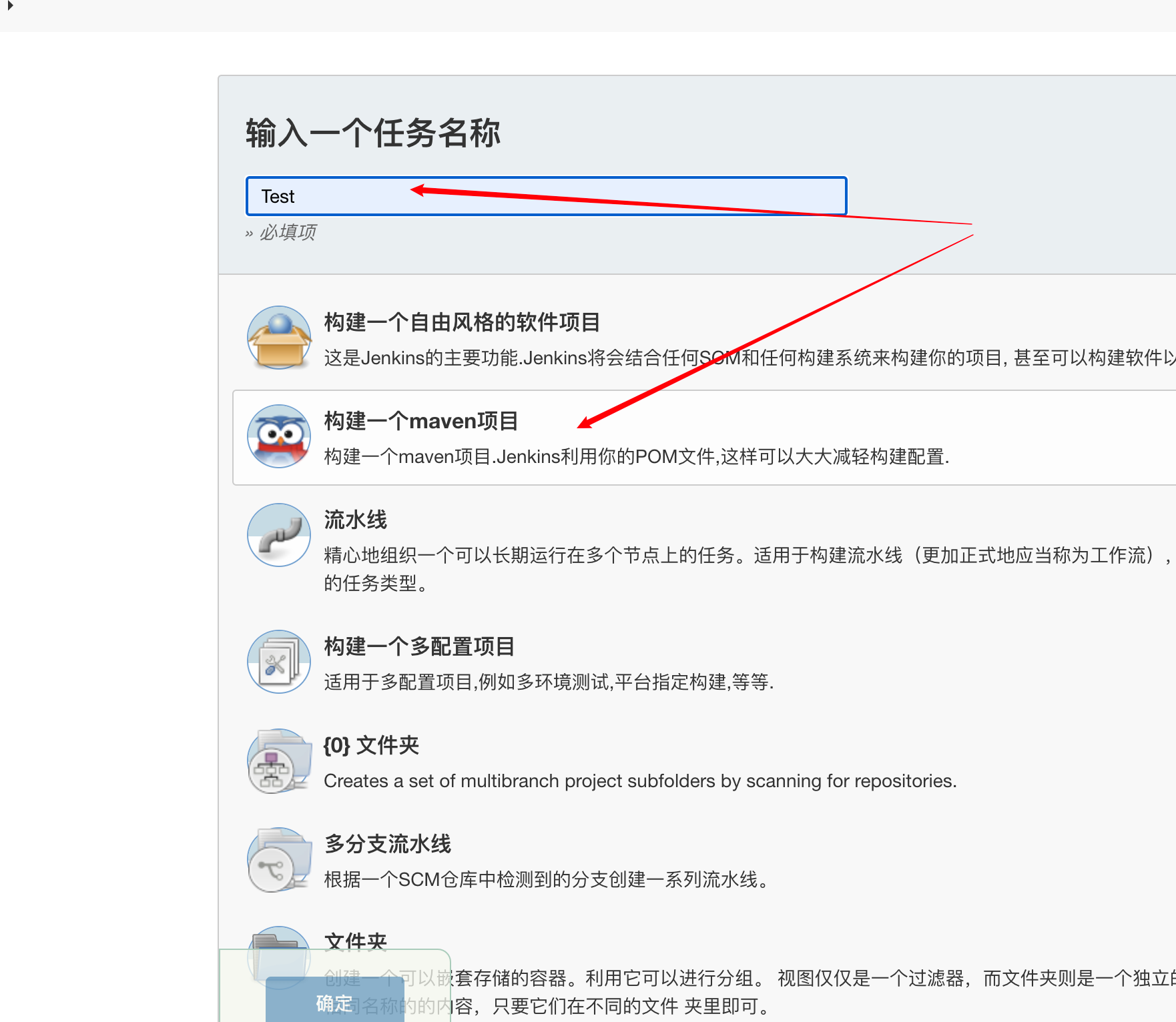Click the description mentioning POM文件
This screenshot has width=1176, height=1022.
(x=637, y=457)
